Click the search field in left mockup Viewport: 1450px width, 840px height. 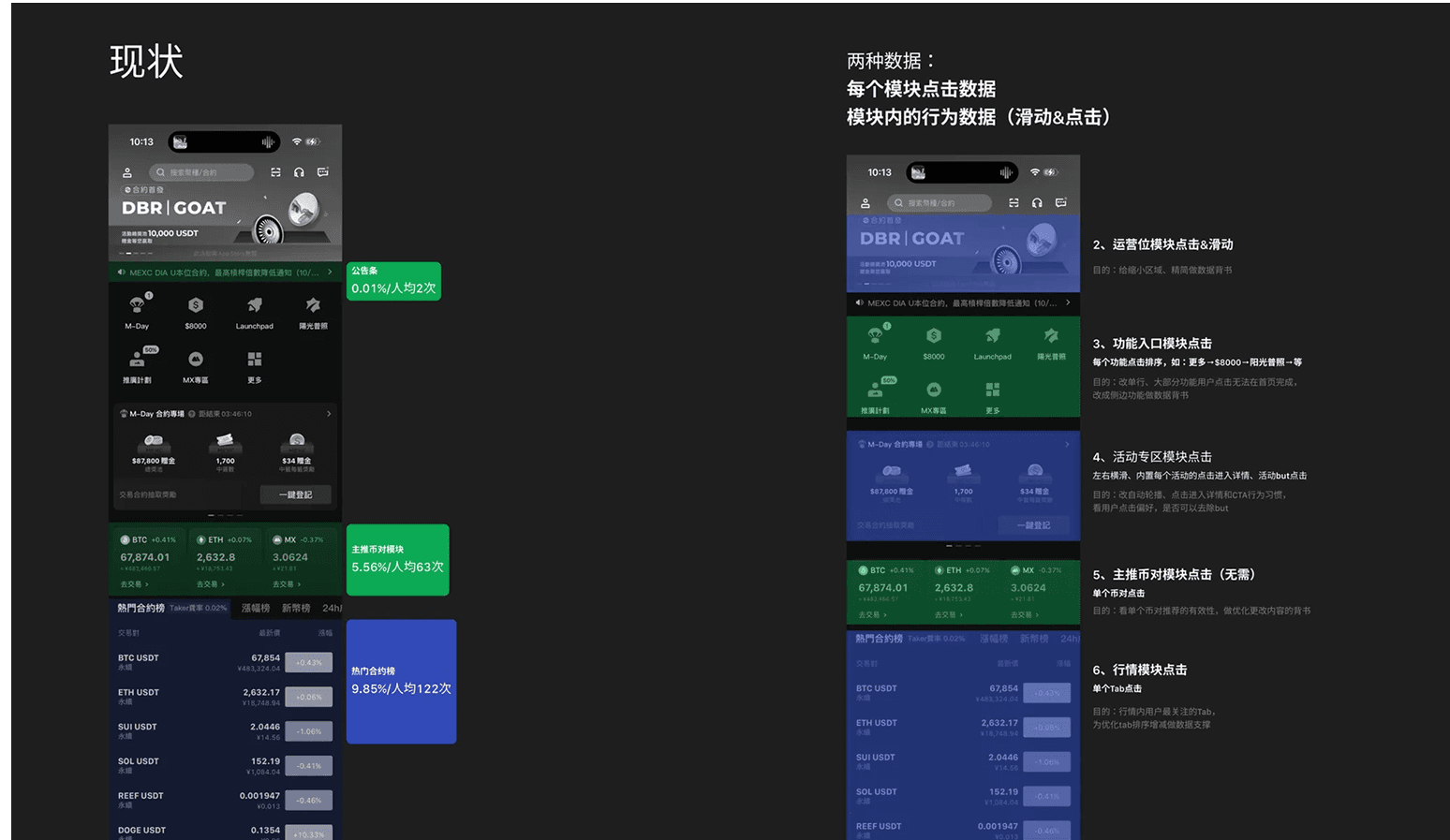point(201,172)
